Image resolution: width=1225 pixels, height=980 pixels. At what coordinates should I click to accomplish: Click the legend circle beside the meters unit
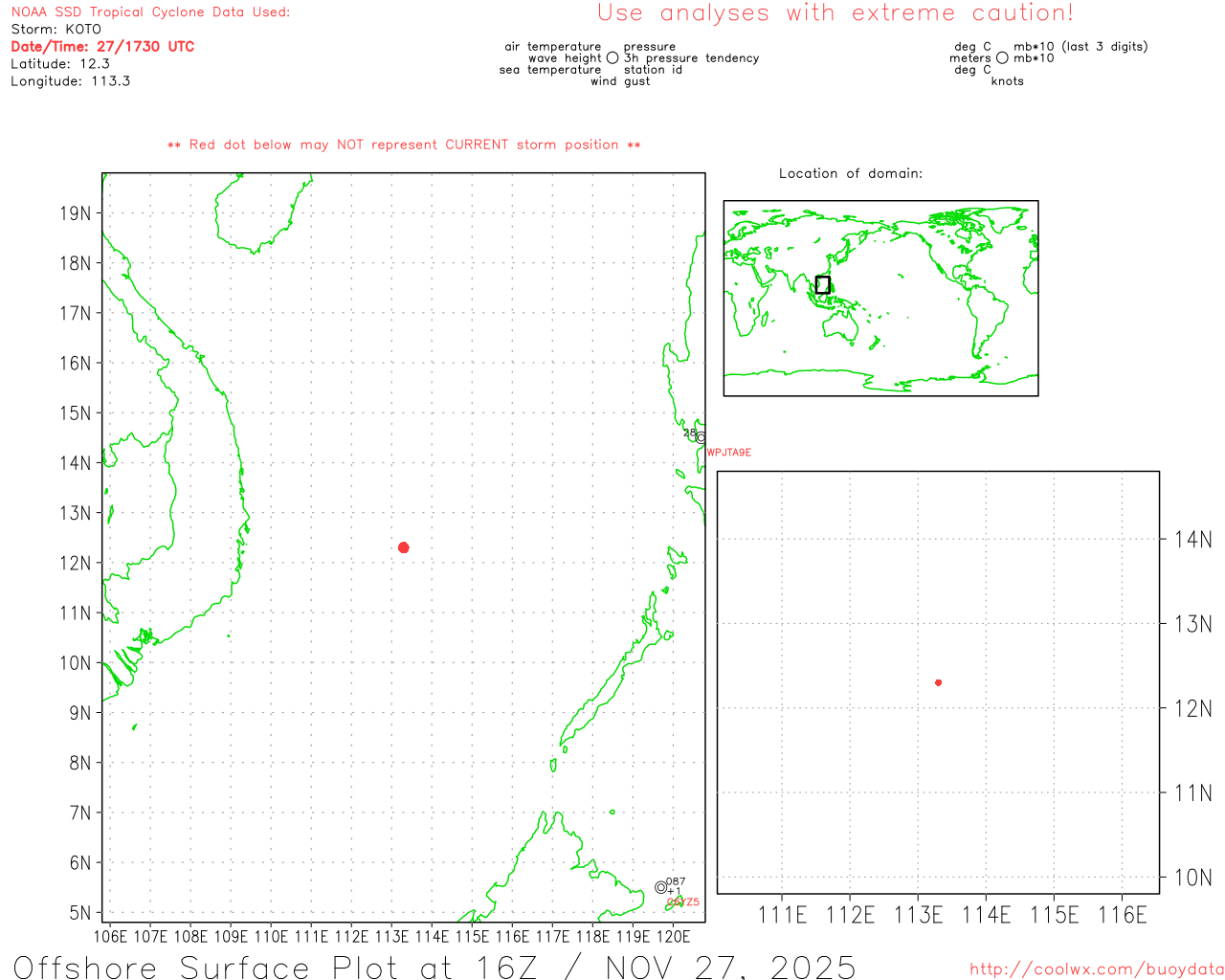coord(1002,58)
